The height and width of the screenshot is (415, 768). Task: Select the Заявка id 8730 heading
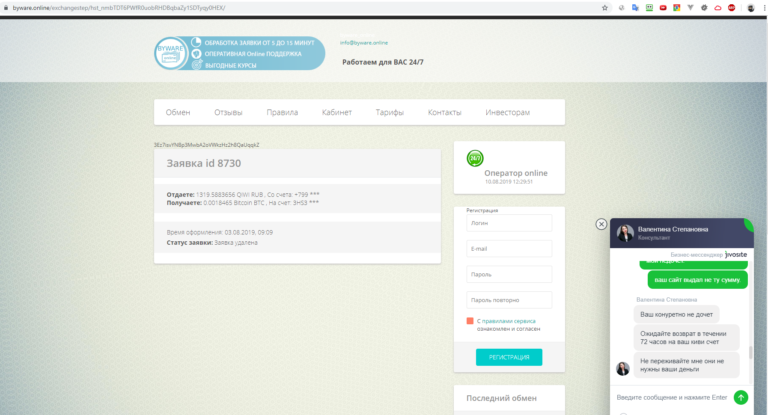point(204,163)
